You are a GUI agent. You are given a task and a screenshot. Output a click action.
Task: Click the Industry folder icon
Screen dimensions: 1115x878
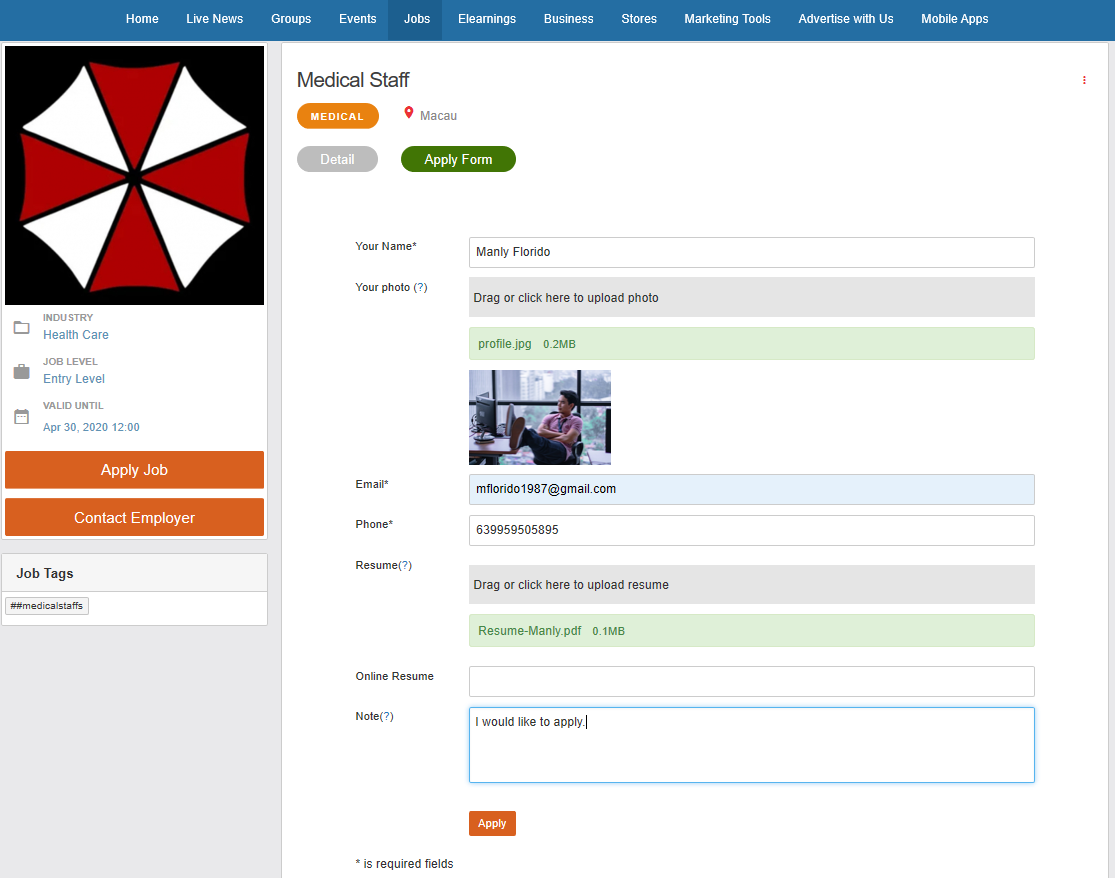pos(21,328)
